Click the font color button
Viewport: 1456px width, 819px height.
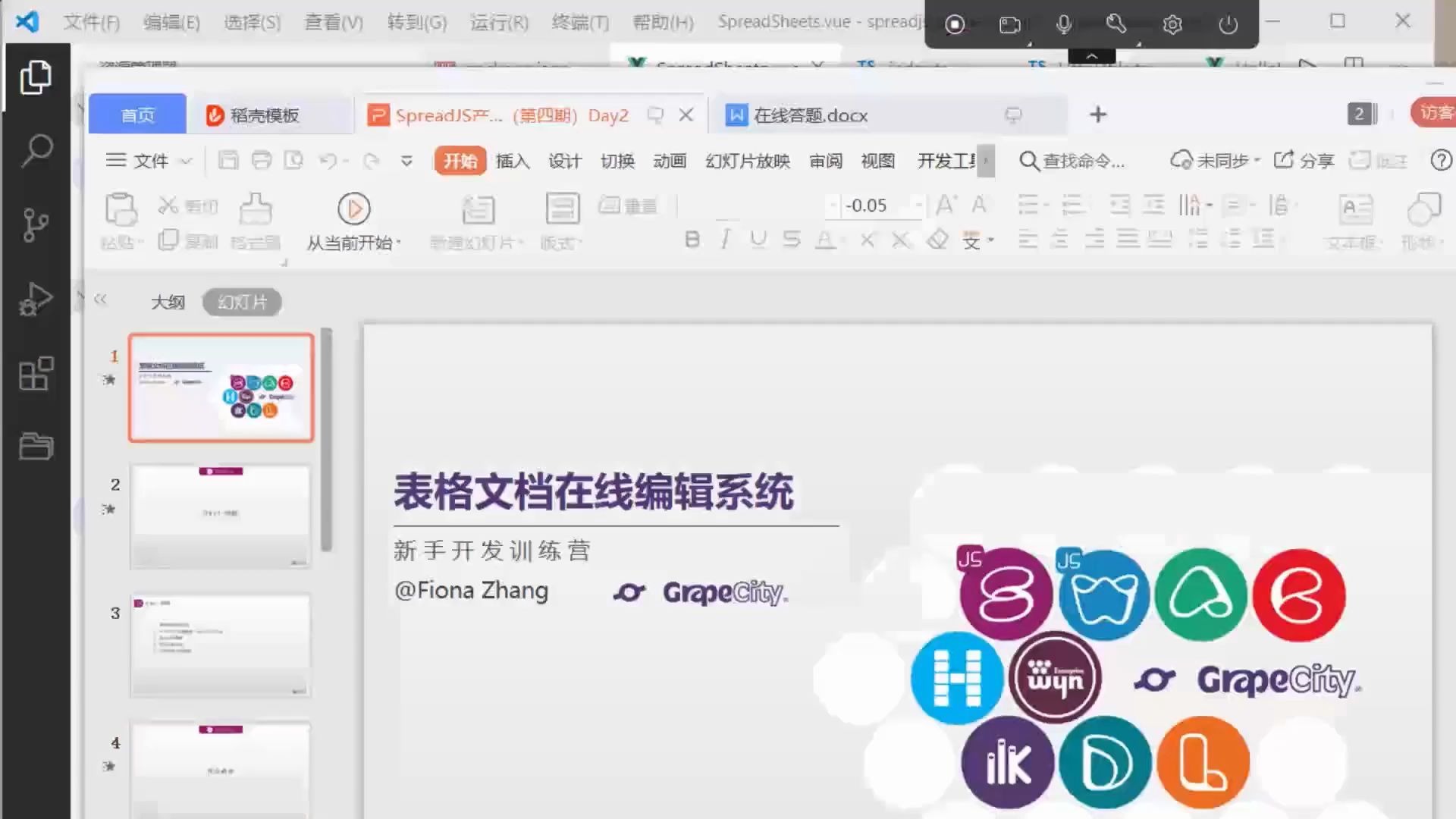[x=824, y=240]
